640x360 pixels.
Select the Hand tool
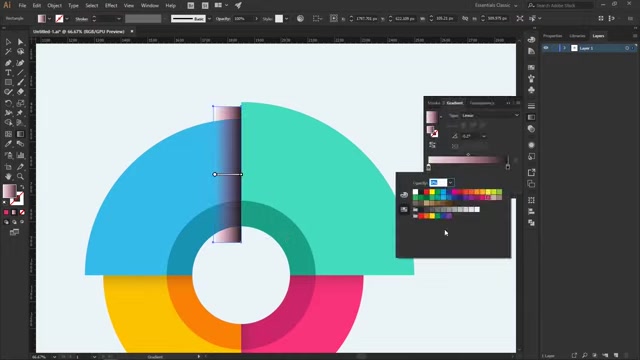8,177
